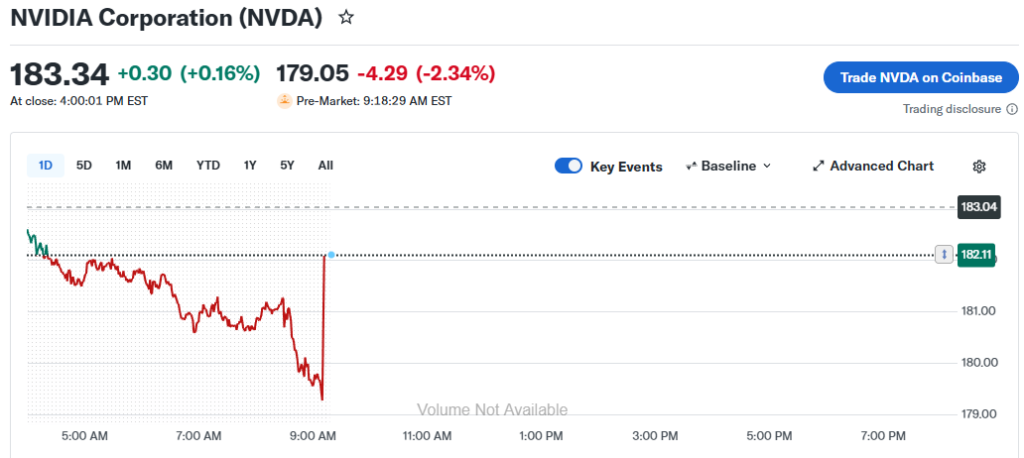This screenshot has height=458, width=1024.
Task: Select the YTD range tab
Action: [x=208, y=165]
